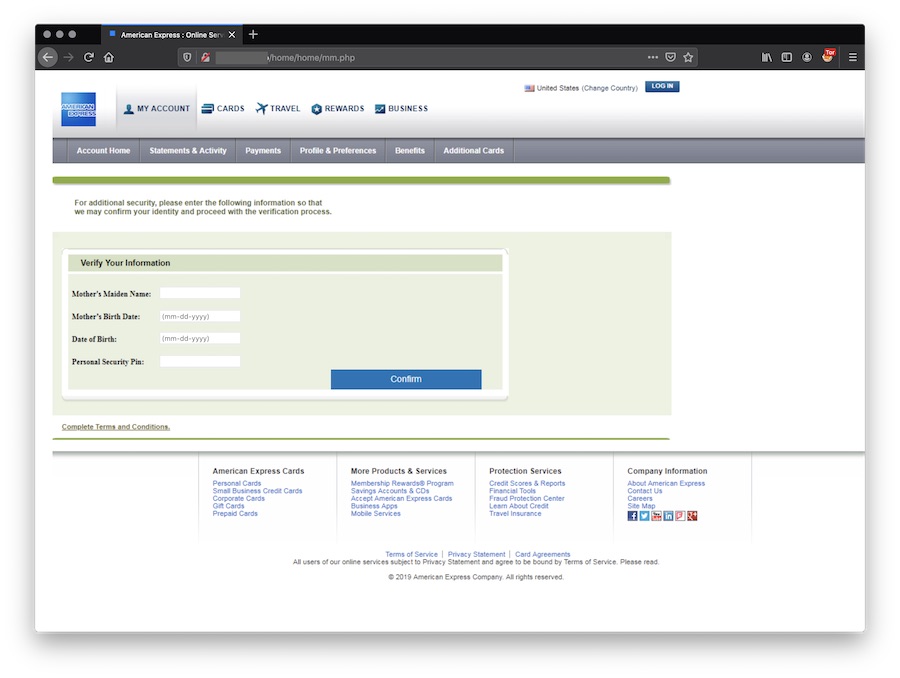Open the Complete Terms and Conditions link
The height and width of the screenshot is (678, 900).
116,427
